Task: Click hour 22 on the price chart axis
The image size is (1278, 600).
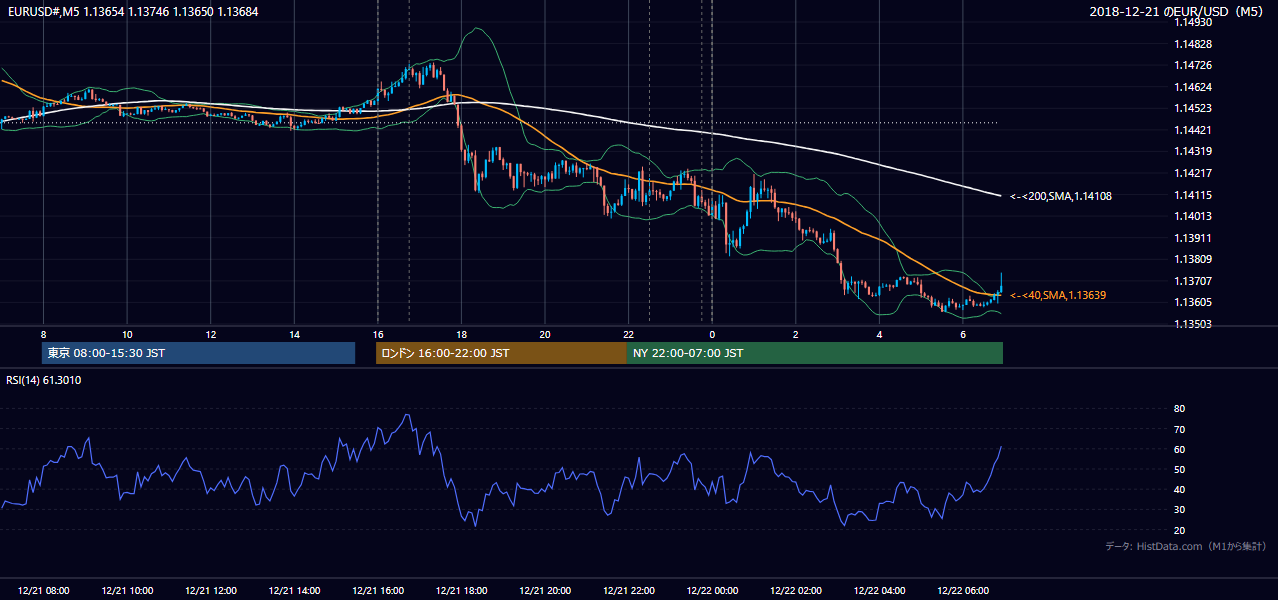Action: click(x=628, y=334)
